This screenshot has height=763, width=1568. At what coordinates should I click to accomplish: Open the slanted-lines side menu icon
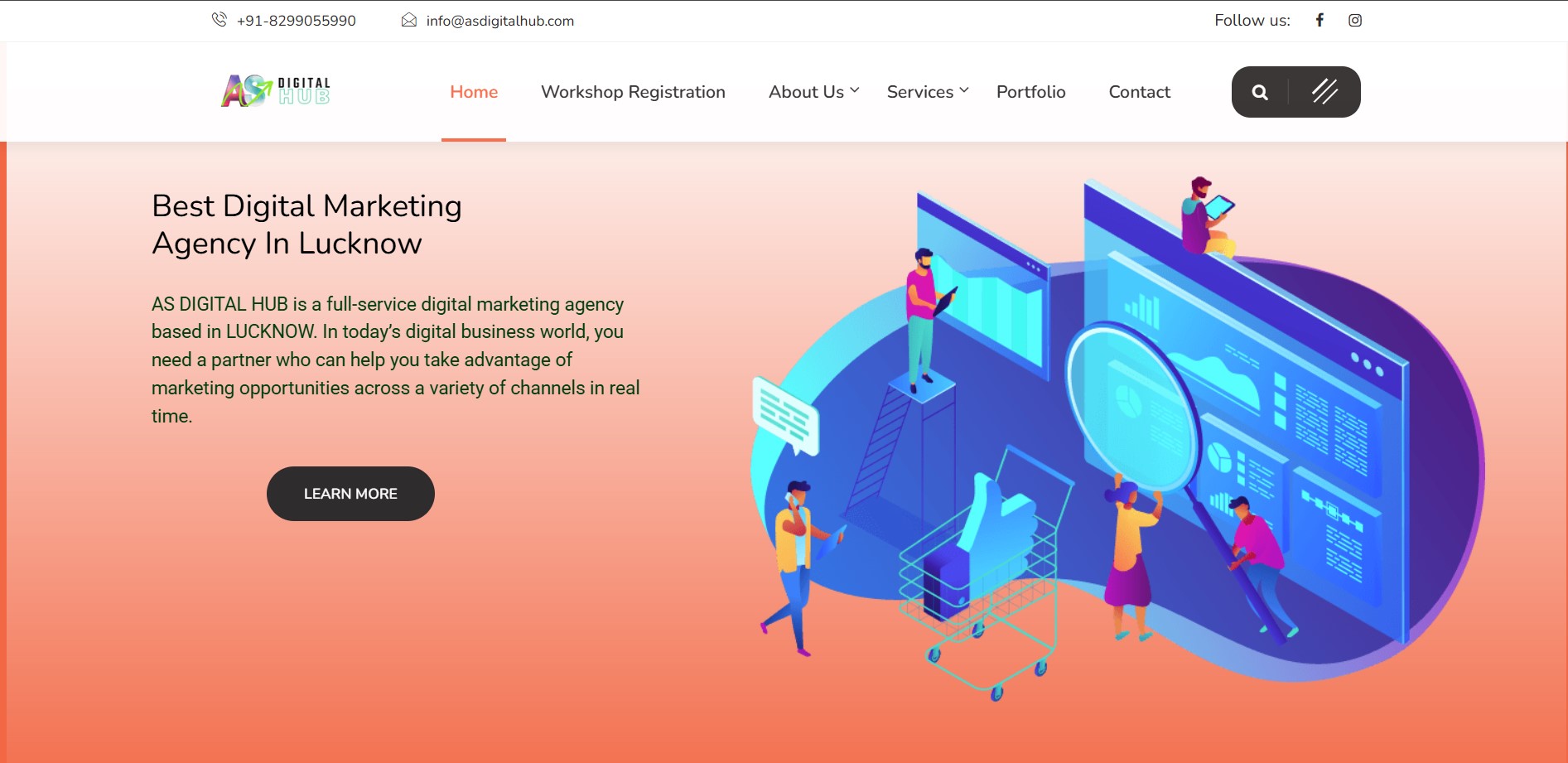tap(1324, 91)
